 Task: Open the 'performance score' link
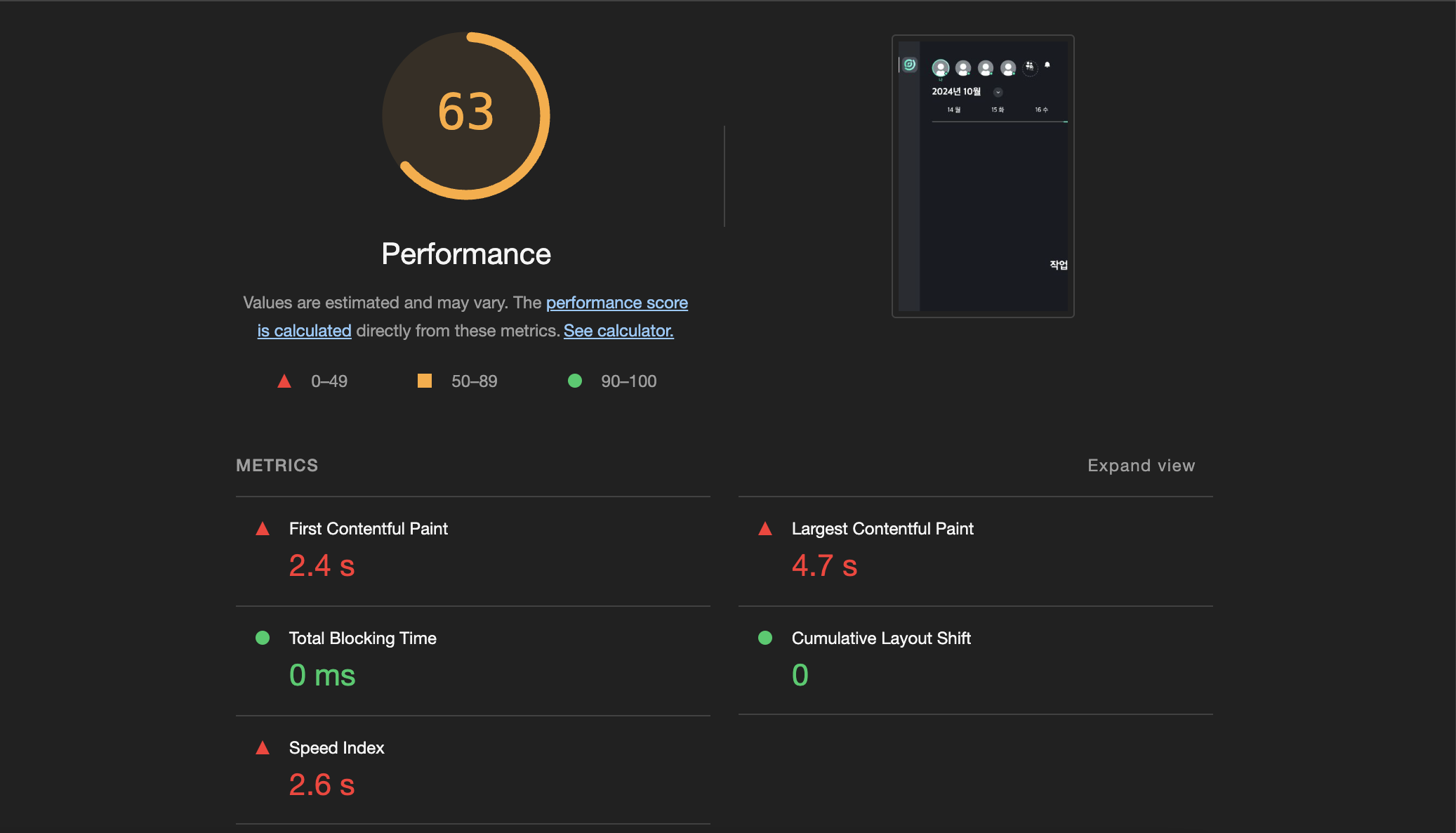pos(616,303)
